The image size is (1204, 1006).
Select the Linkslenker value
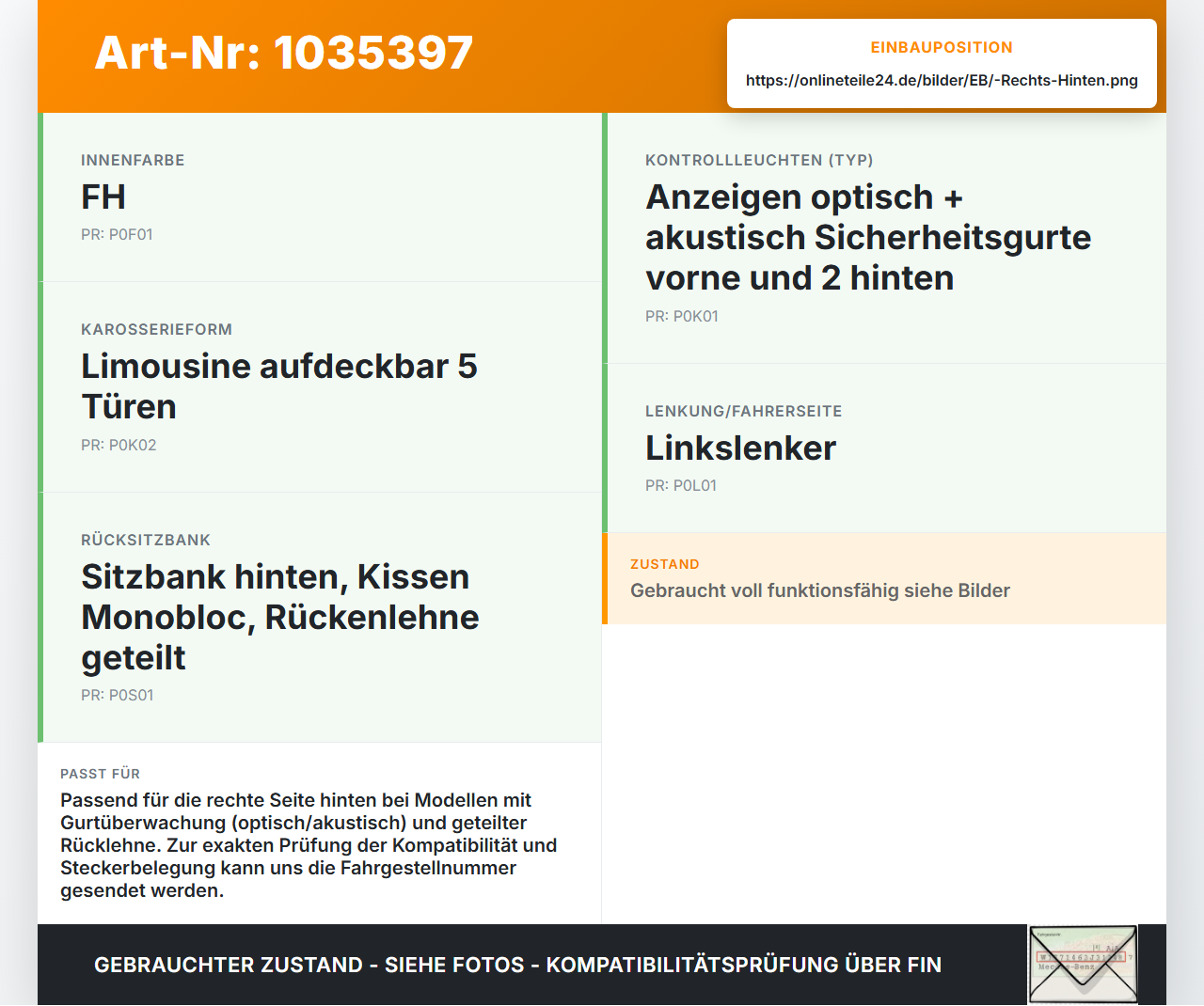point(741,448)
